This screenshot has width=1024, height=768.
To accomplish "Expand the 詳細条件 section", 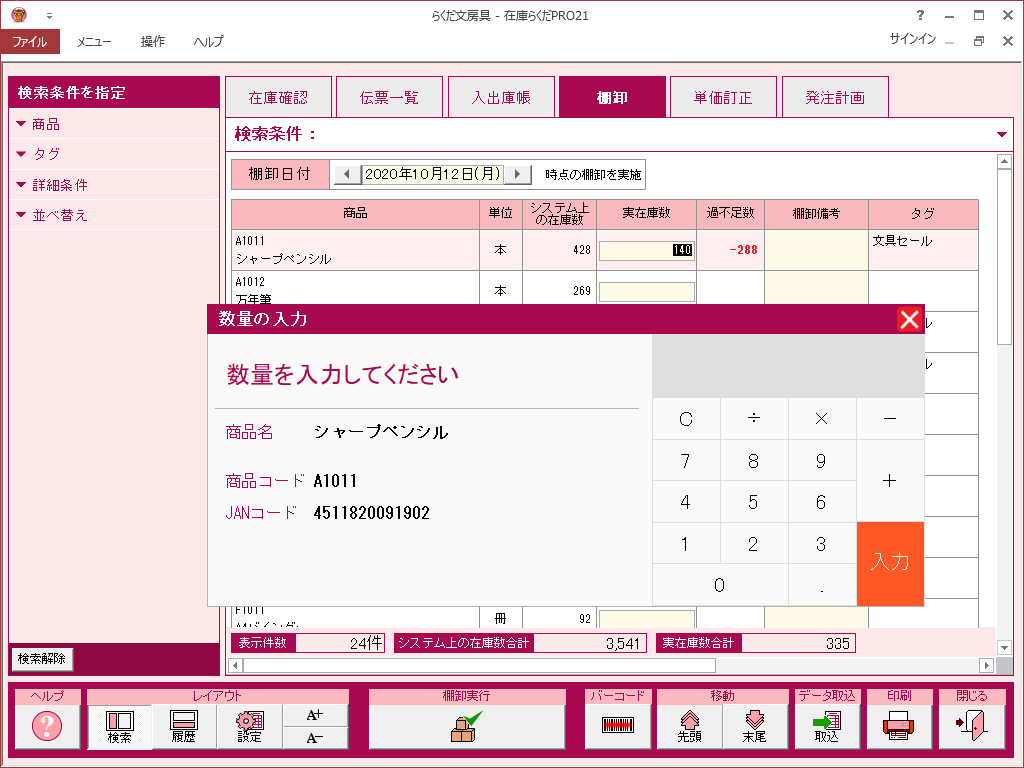I will point(59,185).
